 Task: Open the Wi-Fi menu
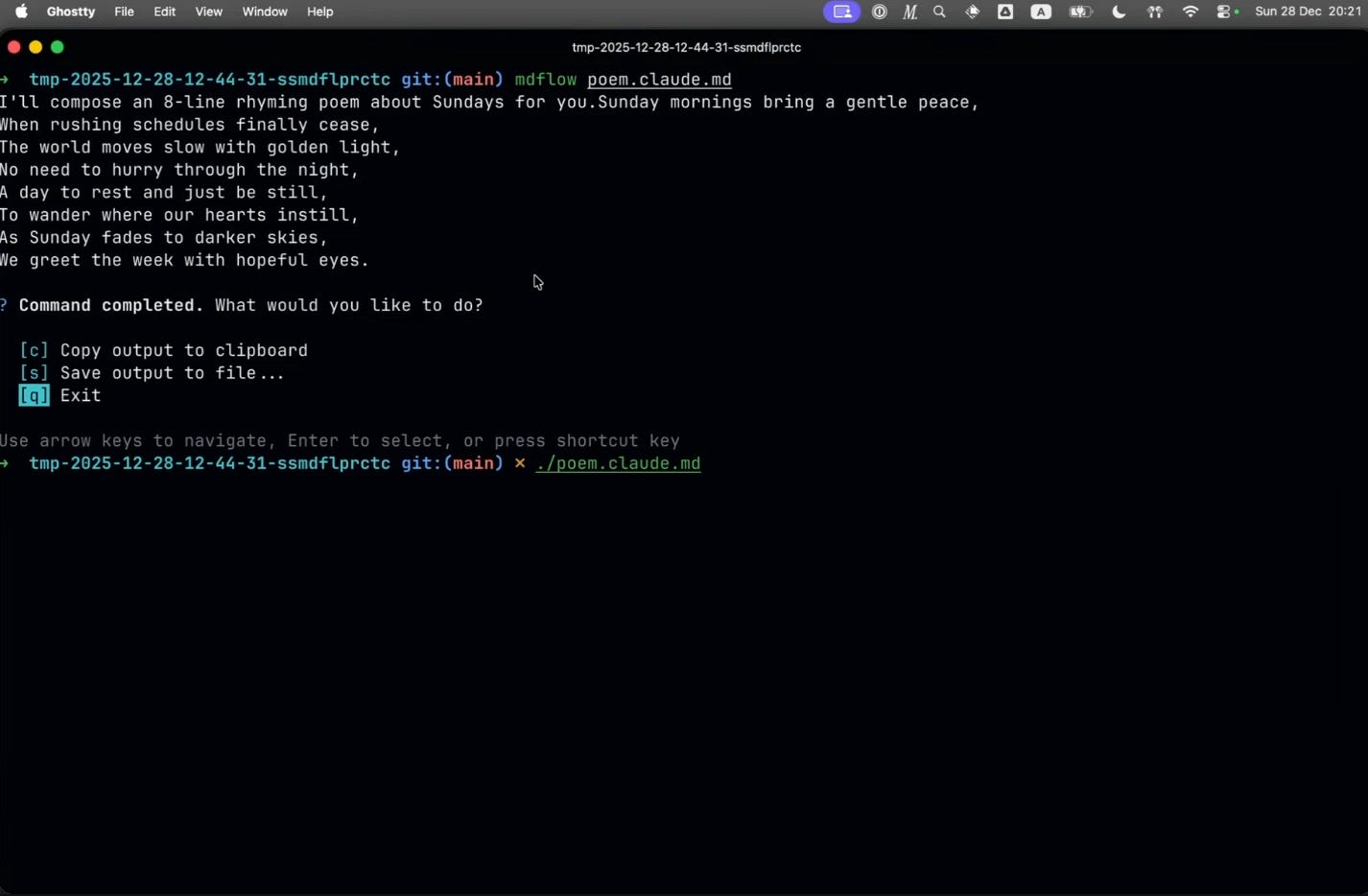[x=1191, y=12]
